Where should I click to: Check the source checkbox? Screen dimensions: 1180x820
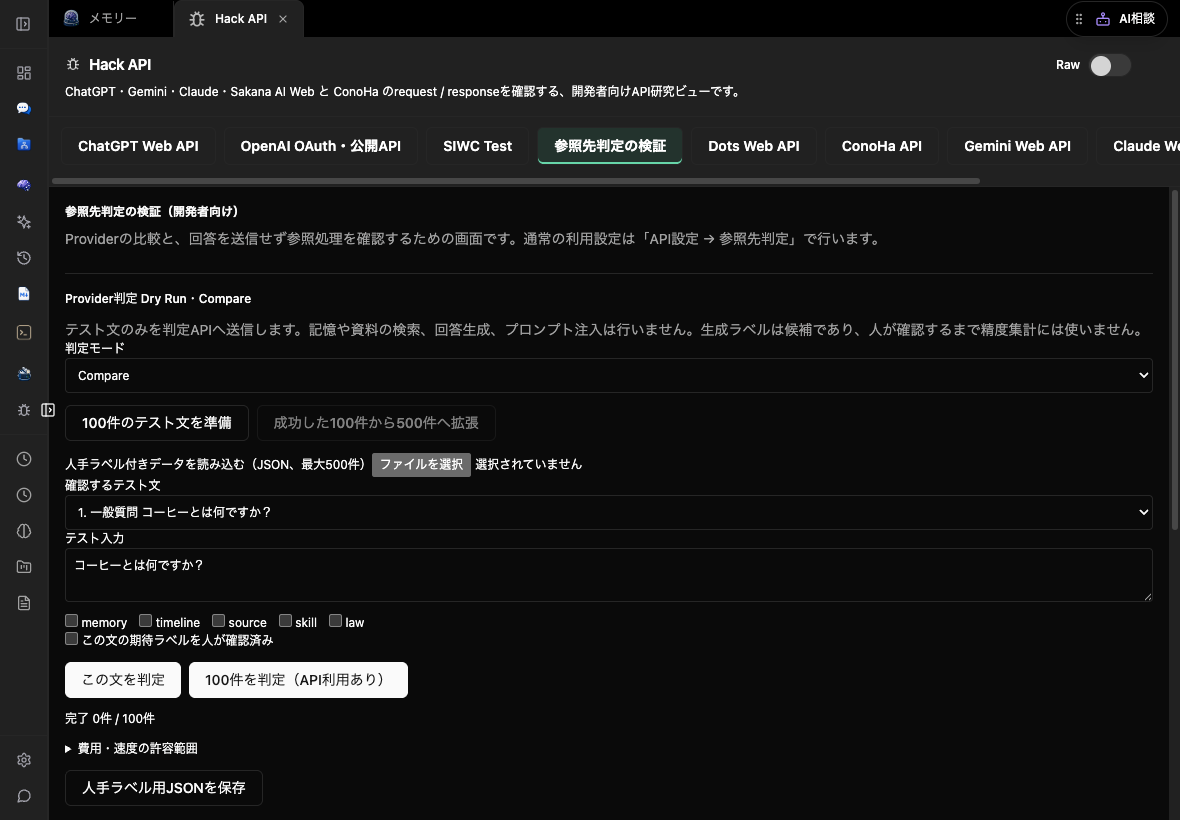[x=218, y=621]
